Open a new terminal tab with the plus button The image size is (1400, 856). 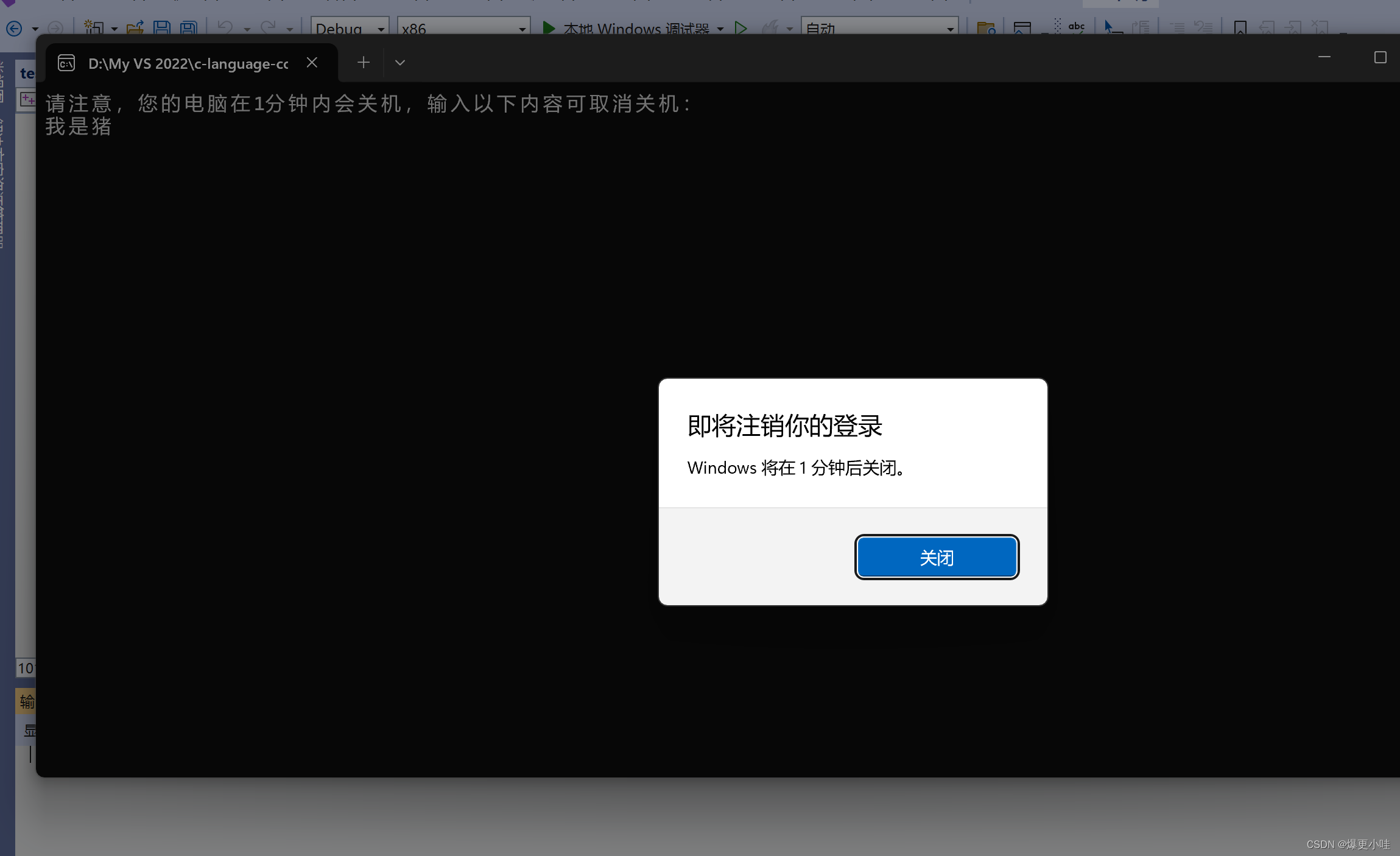pyautogui.click(x=364, y=63)
